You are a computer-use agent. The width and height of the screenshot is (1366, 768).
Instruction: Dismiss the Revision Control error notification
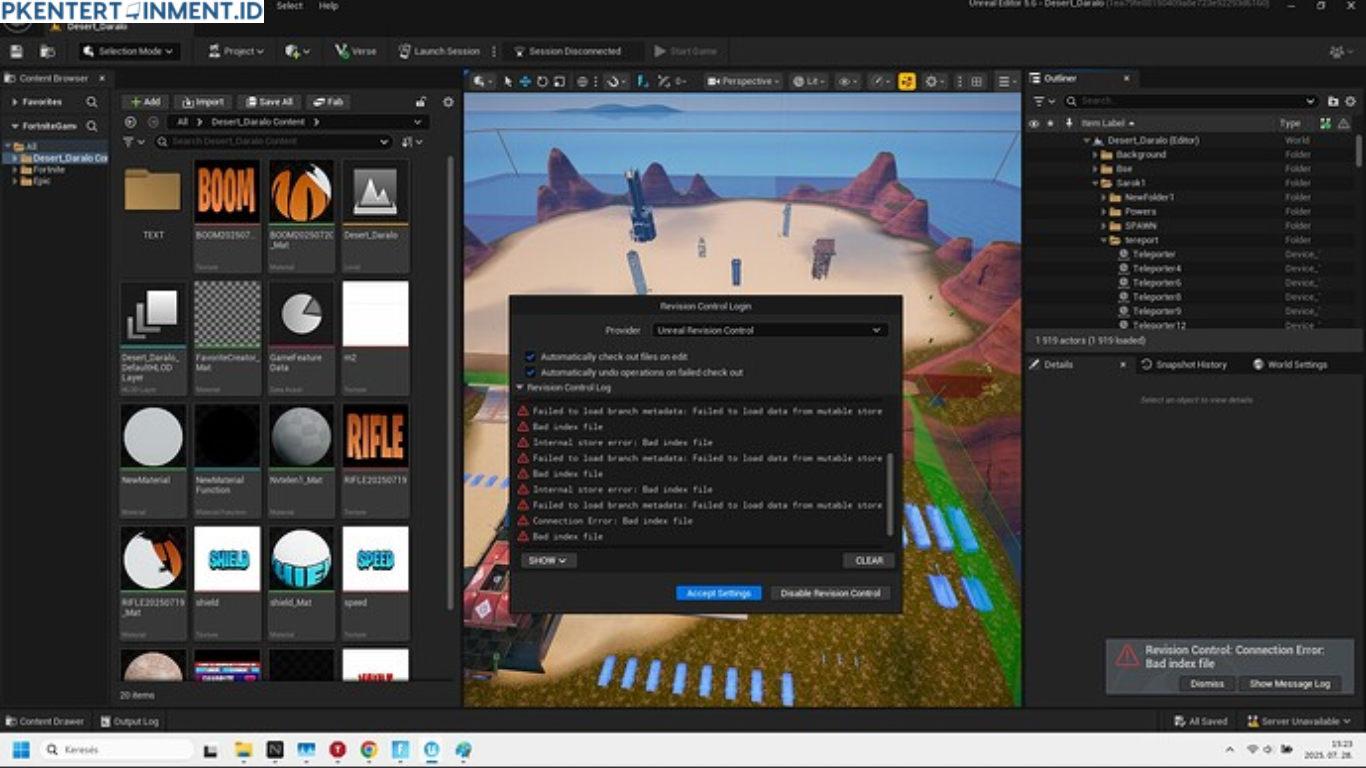(x=1207, y=684)
